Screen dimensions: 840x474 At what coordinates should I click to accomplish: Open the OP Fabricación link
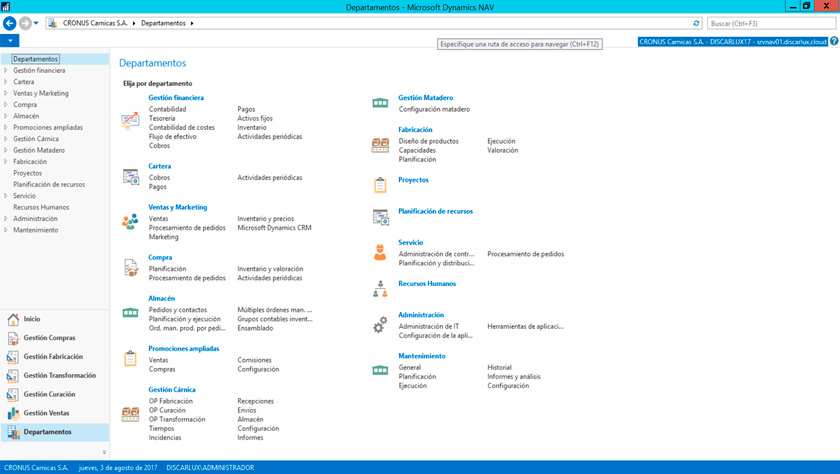tap(171, 401)
